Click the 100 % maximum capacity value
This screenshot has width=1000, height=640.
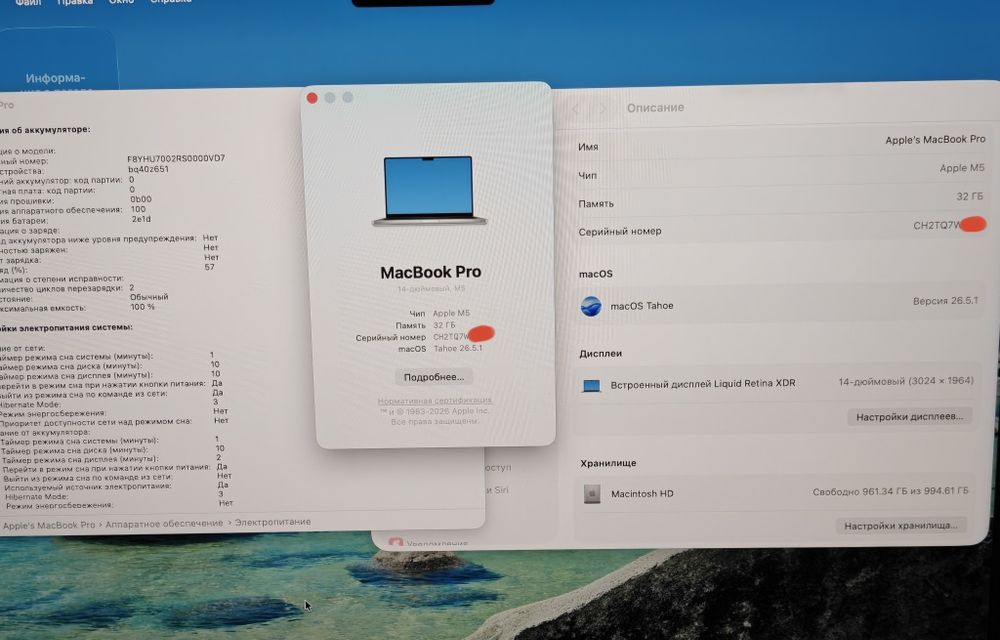pos(142,307)
